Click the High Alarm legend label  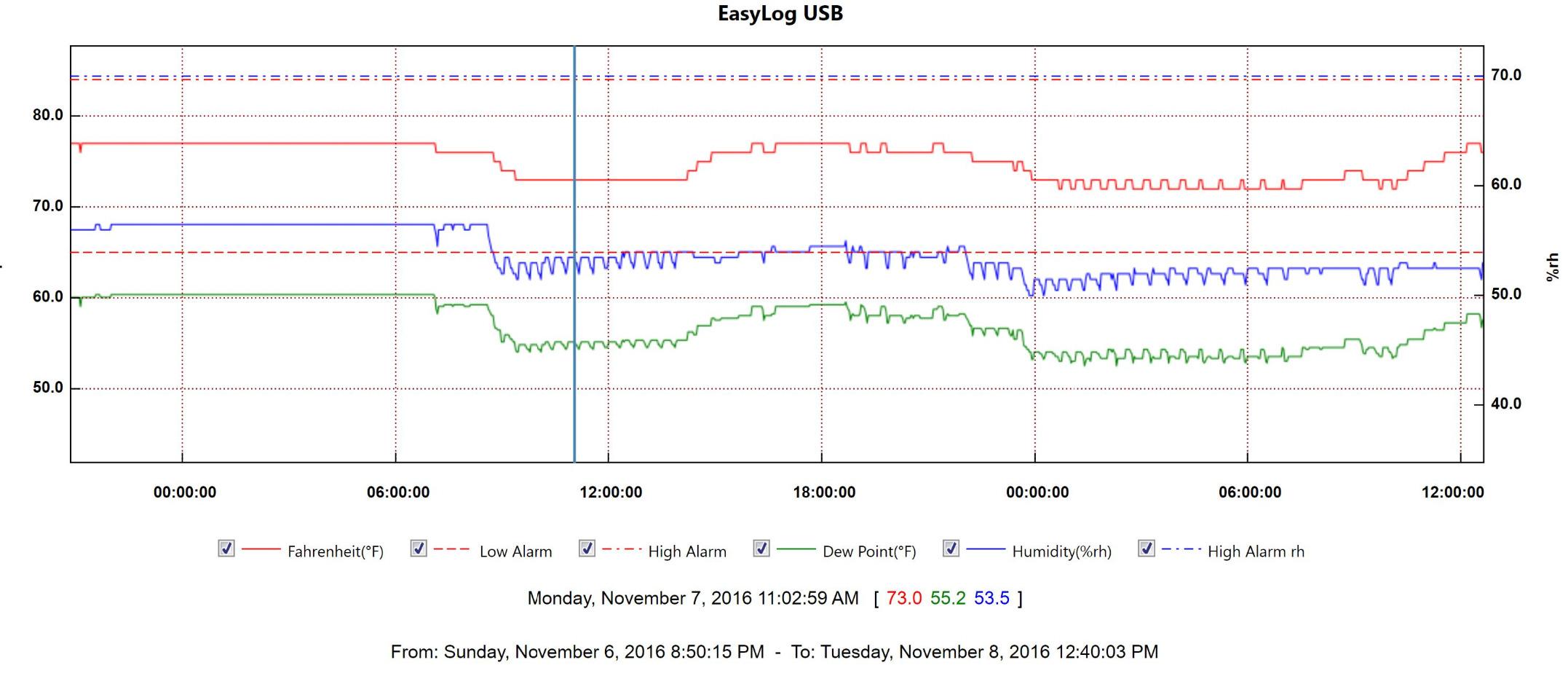[x=687, y=551]
